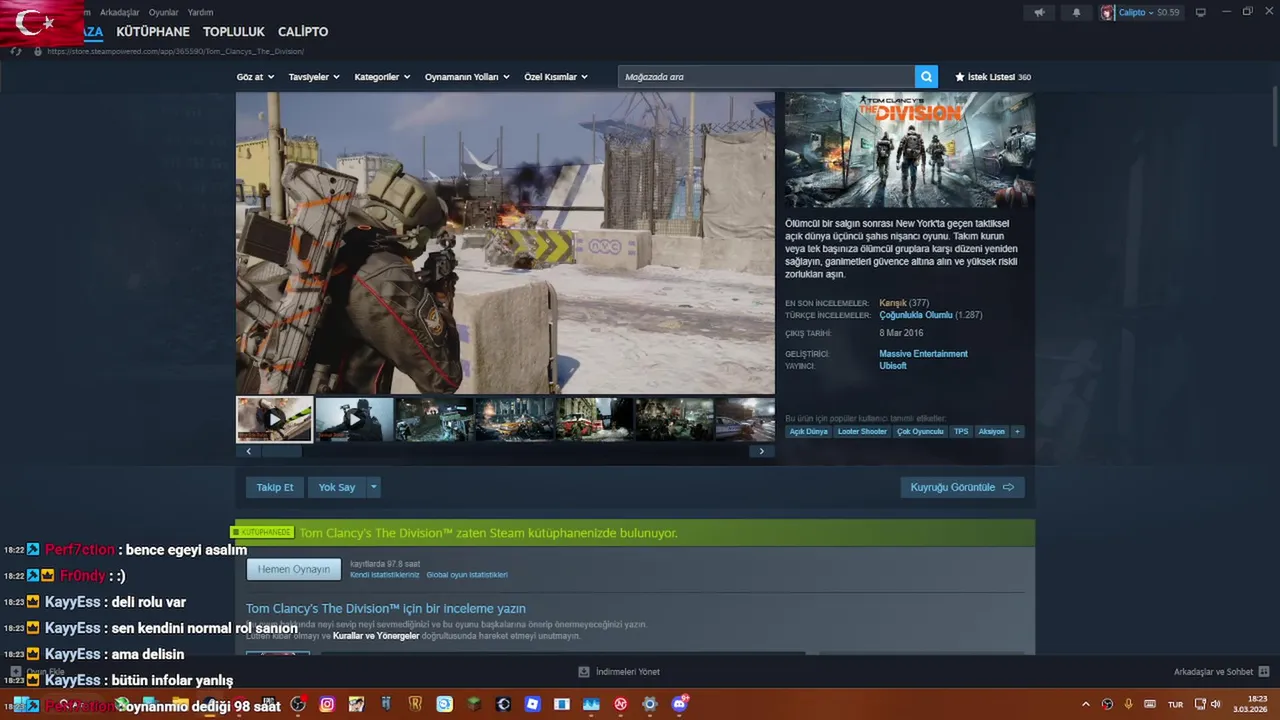
Task: Select the Açık Dünya tag
Action: pos(808,432)
